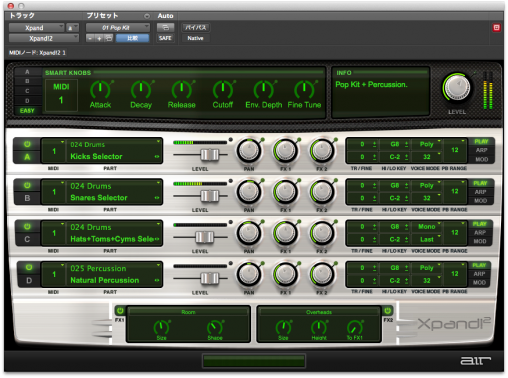The width and height of the screenshot is (508, 378).
Task: Open the Poly voice mode dropdown for part A
Action: [x=427, y=144]
